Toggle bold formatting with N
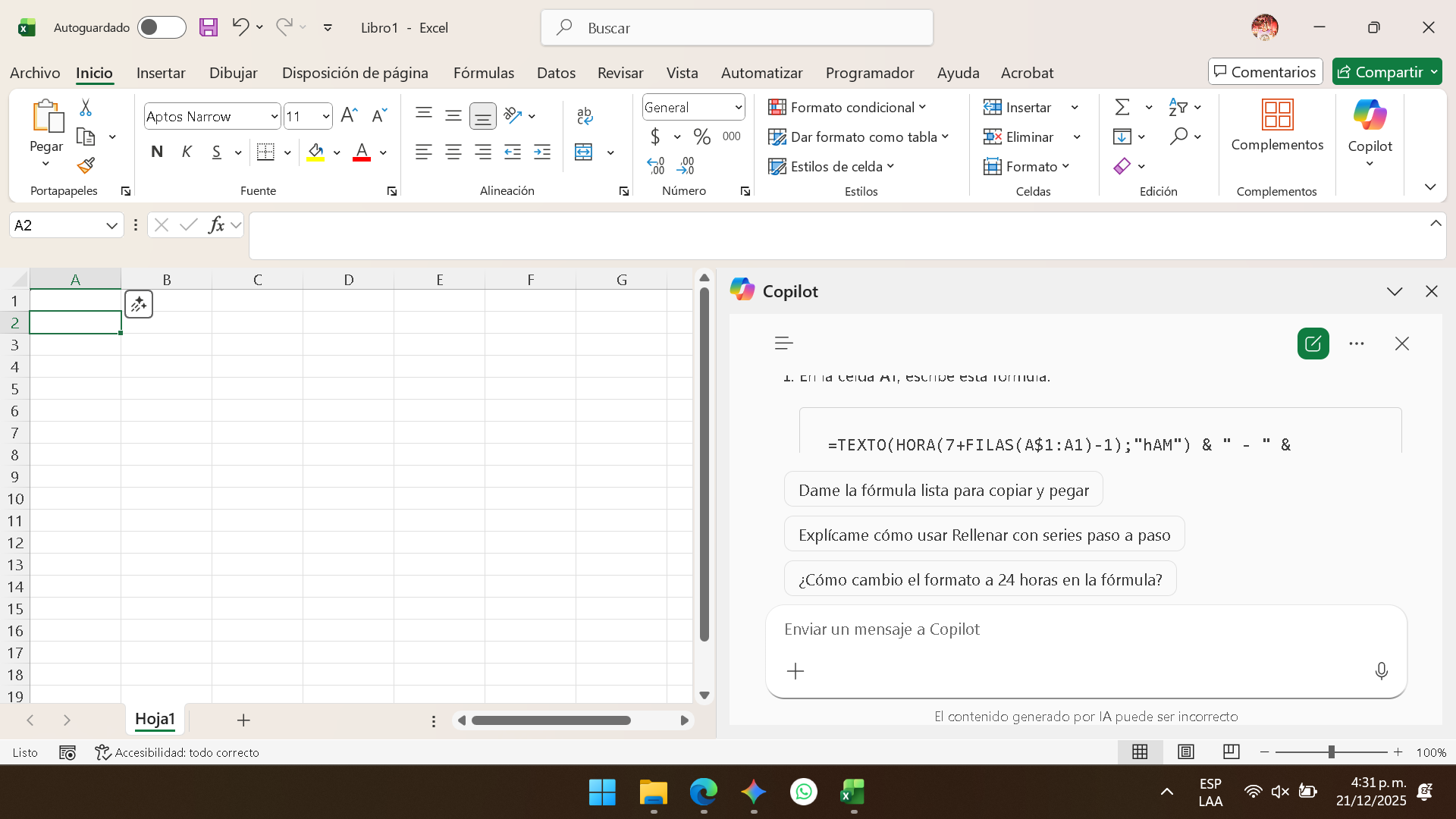 157,152
